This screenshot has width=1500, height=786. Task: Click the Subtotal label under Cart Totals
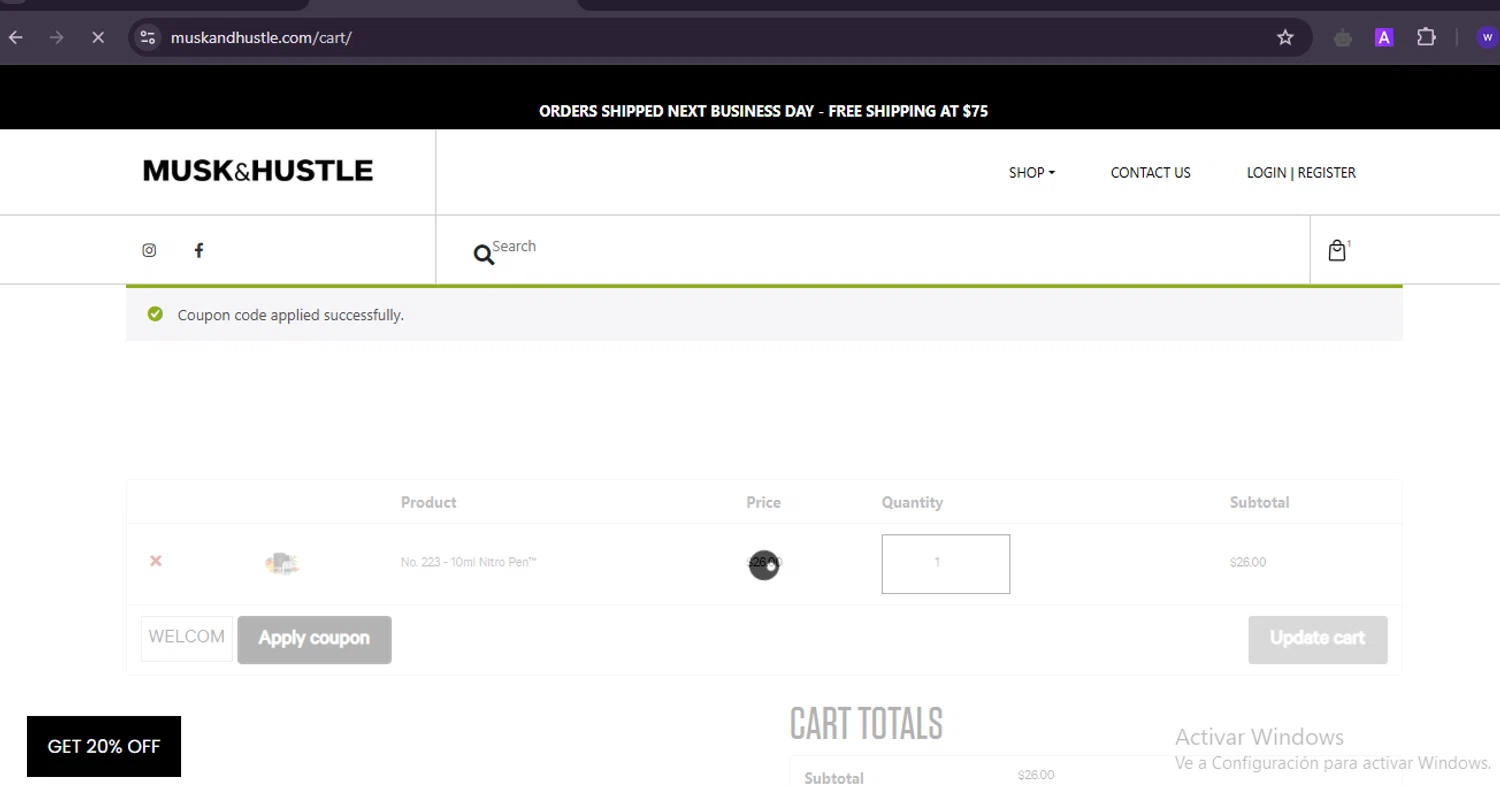tap(834, 778)
